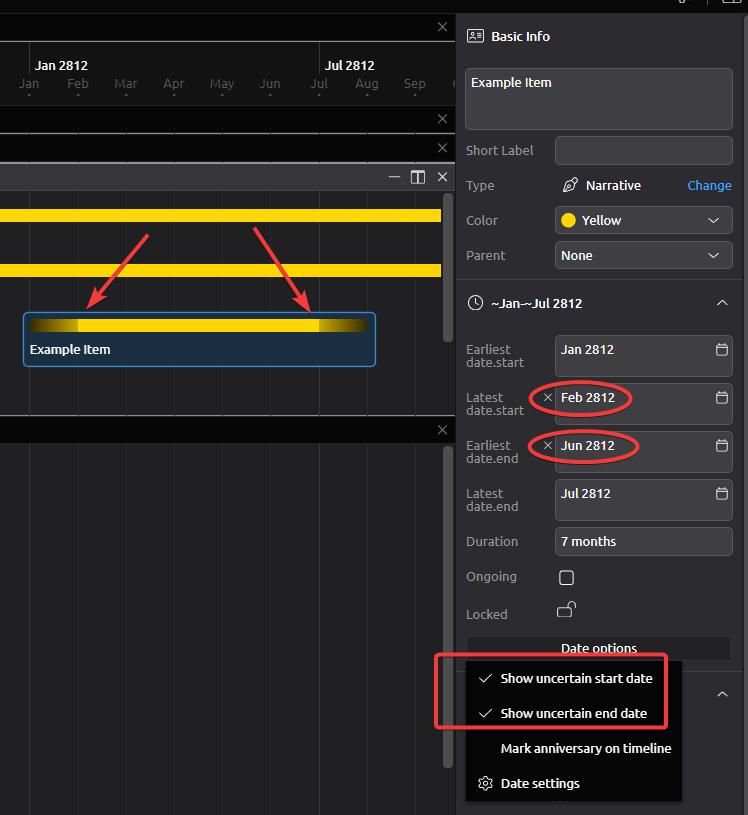748x815 pixels.
Task: Click the Change type link
Action: click(x=709, y=185)
